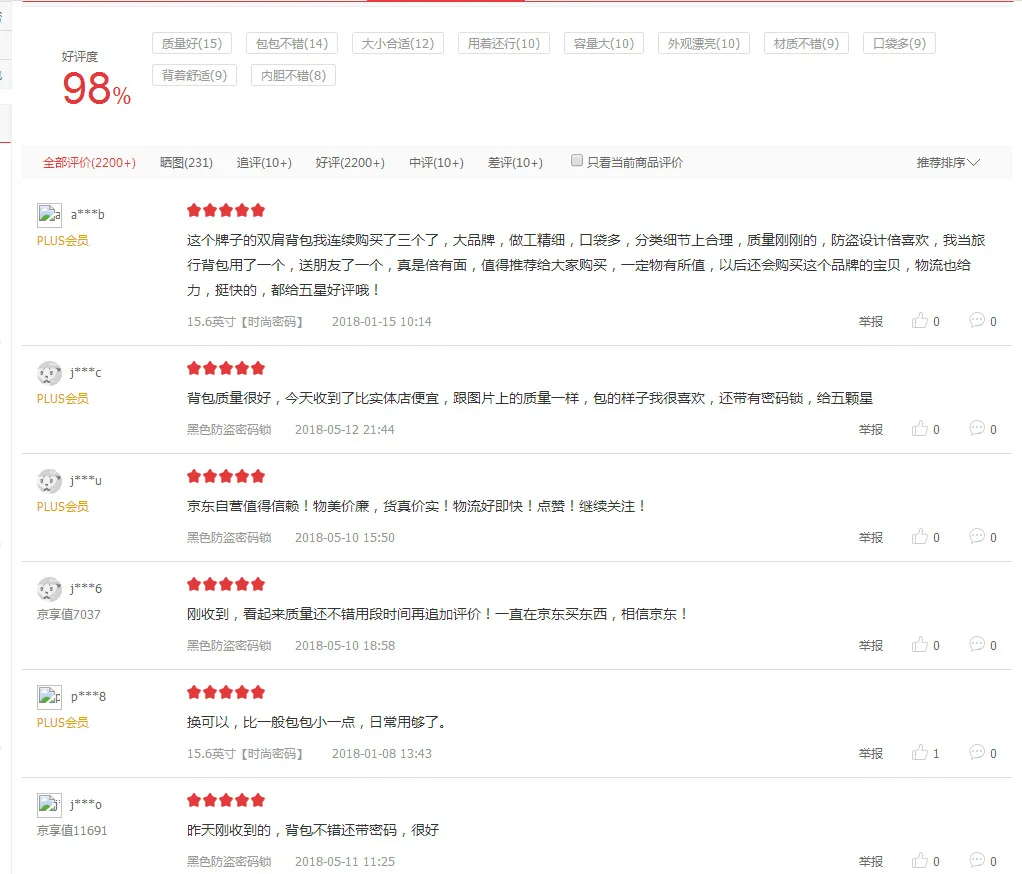The height and width of the screenshot is (874, 1022).
Task: Choose the 容量大(10) review tag
Action: [x=604, y=43]
